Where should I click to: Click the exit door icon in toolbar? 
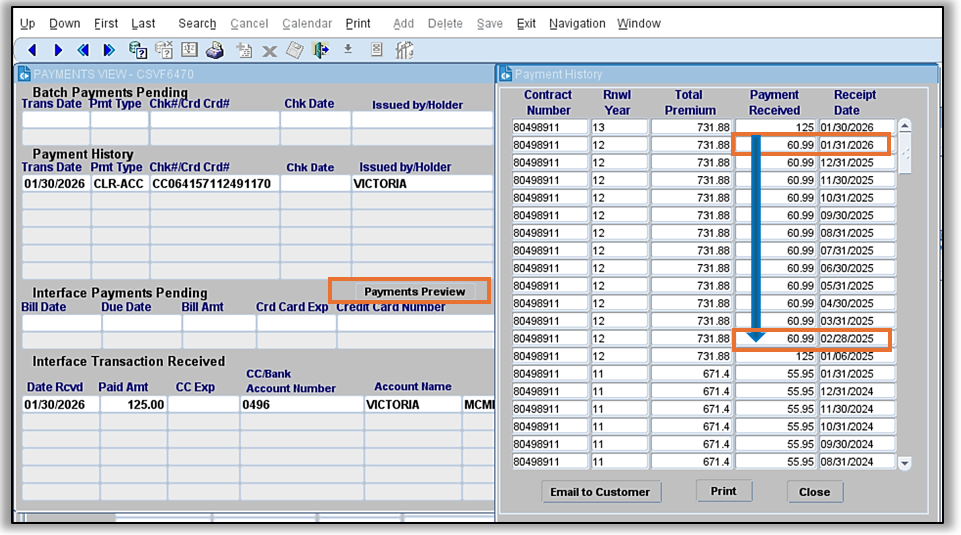coord(321,50)
